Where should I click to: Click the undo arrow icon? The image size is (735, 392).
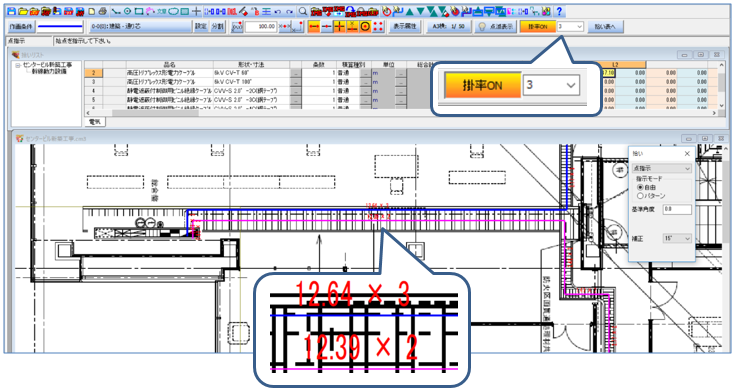point(278,11)
